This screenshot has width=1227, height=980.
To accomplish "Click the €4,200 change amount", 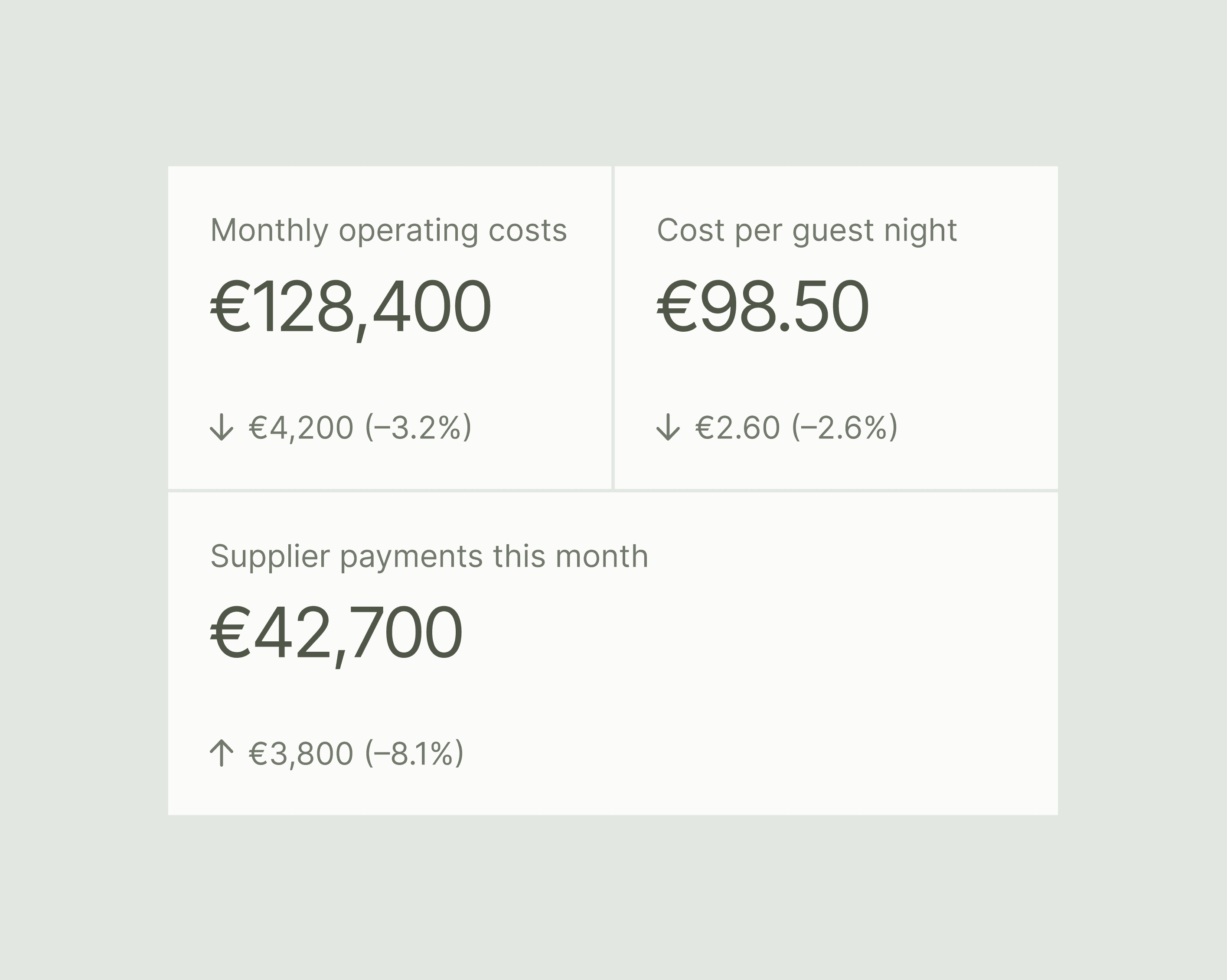I will (x=301, y=428).
